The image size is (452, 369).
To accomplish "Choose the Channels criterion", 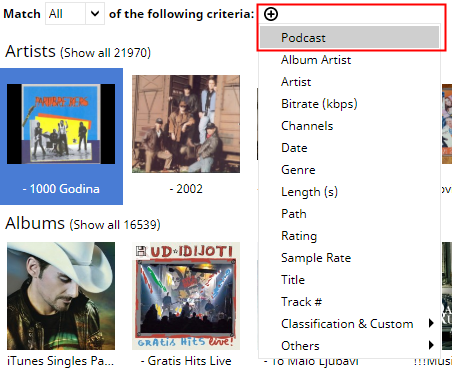I will (x=349, y=126).
